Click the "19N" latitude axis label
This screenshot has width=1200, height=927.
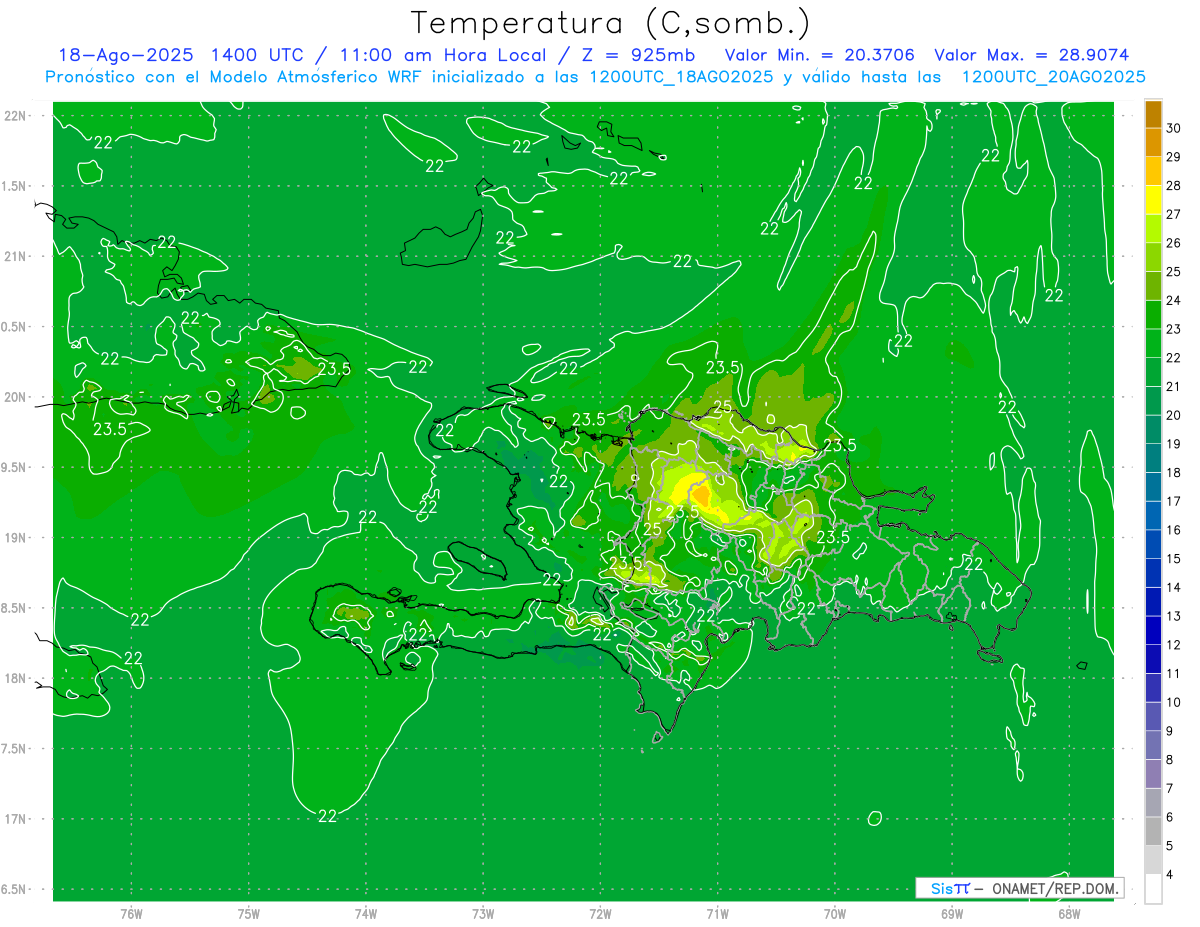click(16, 538)
